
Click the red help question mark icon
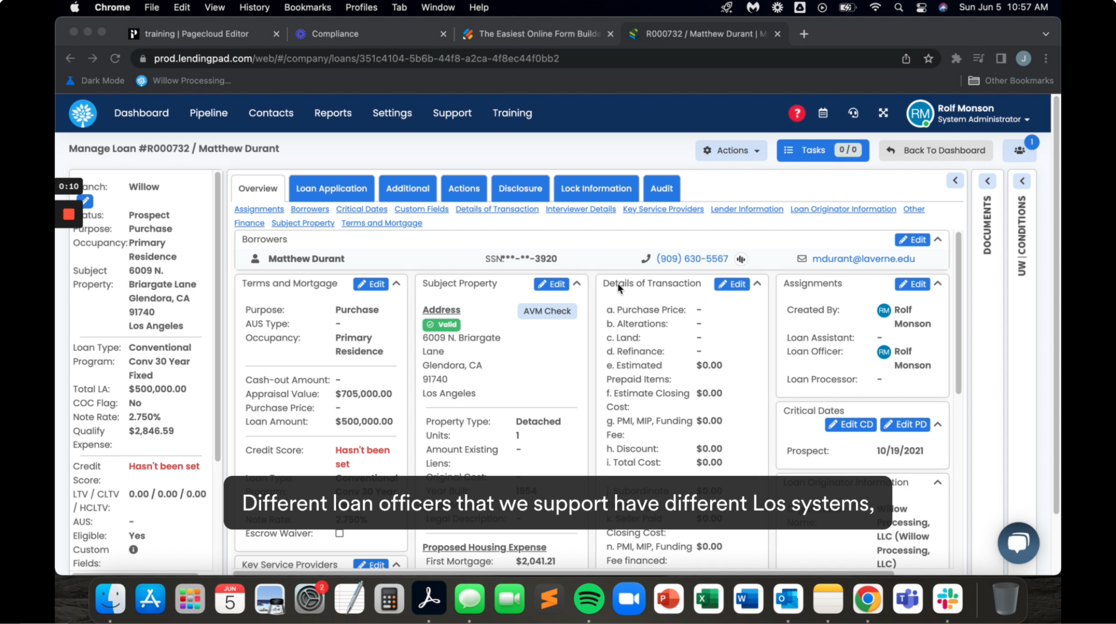pos(796,113)
